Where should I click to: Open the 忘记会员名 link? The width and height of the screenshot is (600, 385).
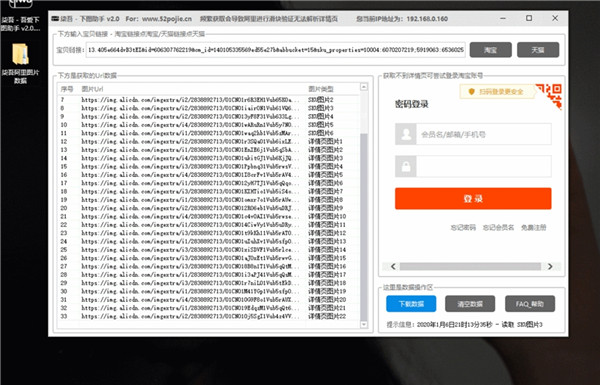pos(498,228)
